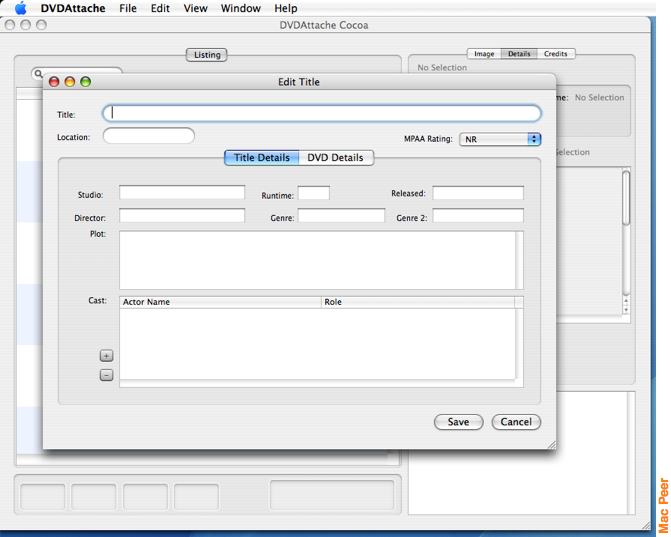
Task: Close the Edit Title window
Action: point(54,82)
